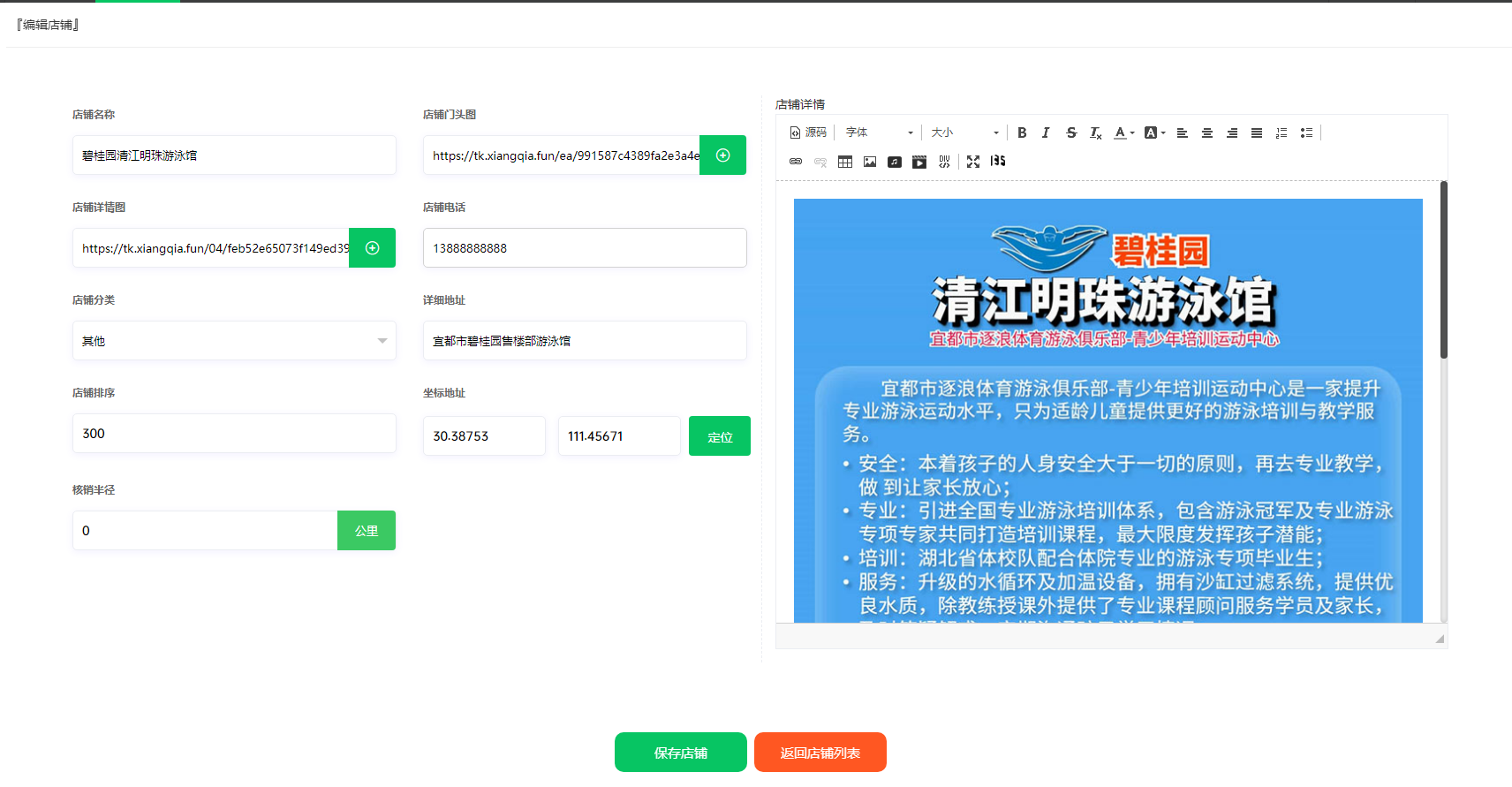This screenshot has width=1512, height=787.
Task: Click the 详细地址 address field
Action: click(585, 341)
